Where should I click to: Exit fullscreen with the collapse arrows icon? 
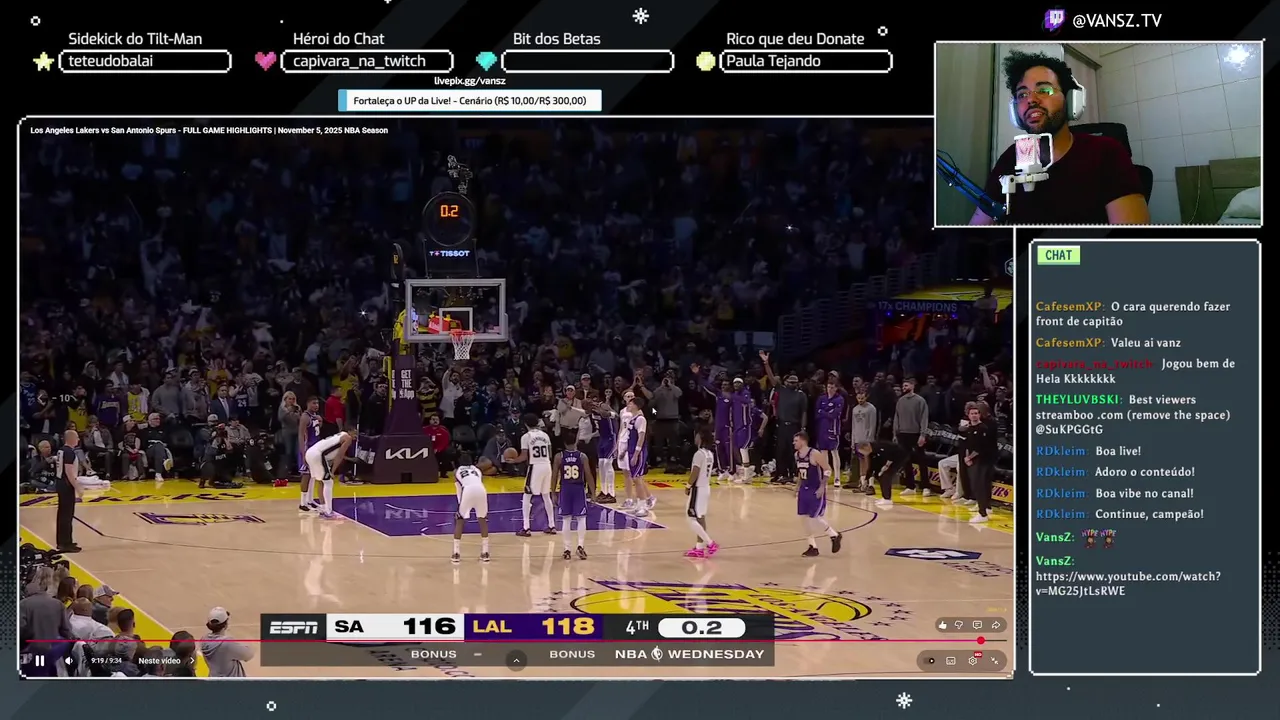point(994,660)
